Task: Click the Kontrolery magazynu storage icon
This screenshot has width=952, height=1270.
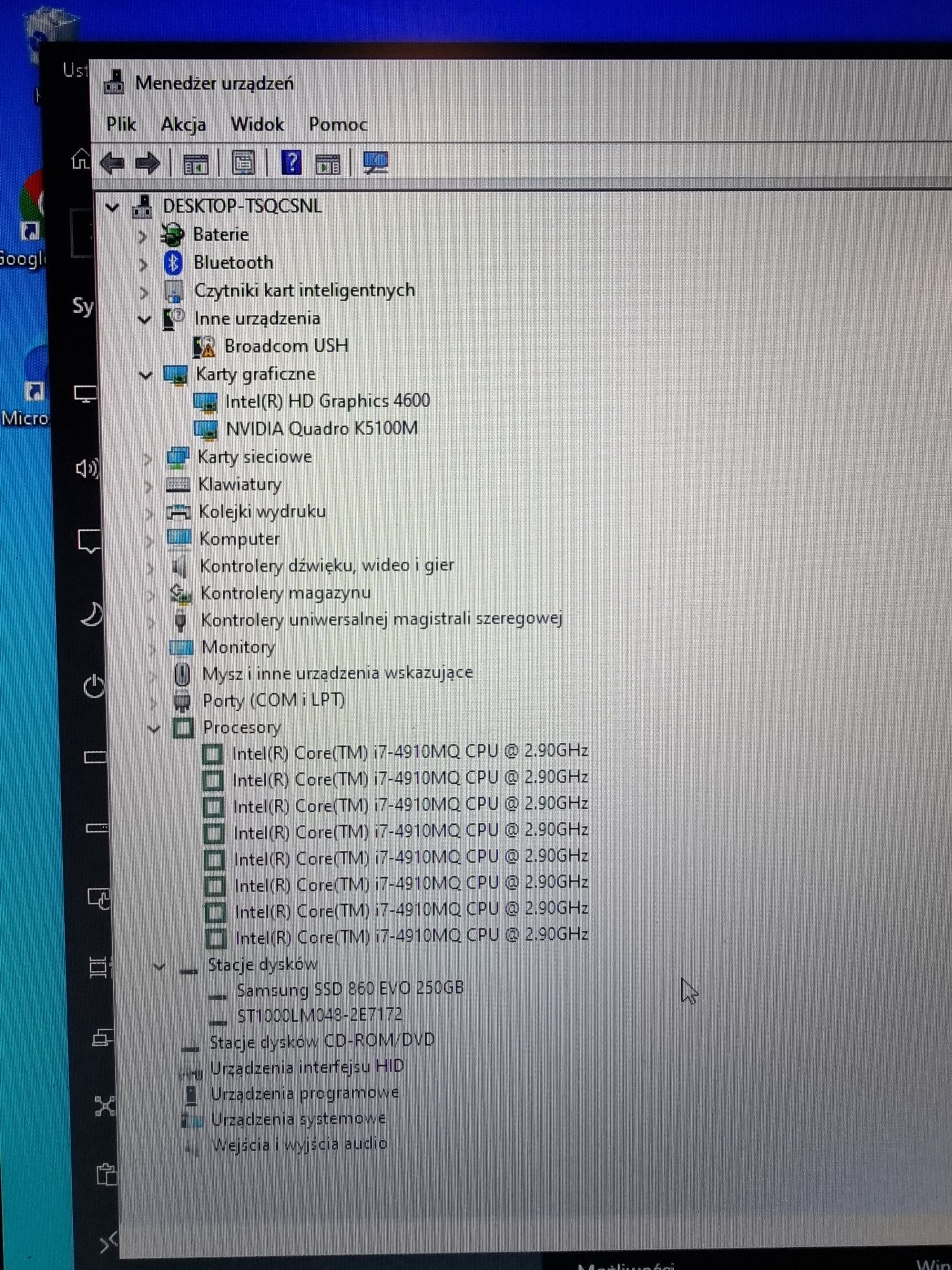Action: (x=180, y=594)
